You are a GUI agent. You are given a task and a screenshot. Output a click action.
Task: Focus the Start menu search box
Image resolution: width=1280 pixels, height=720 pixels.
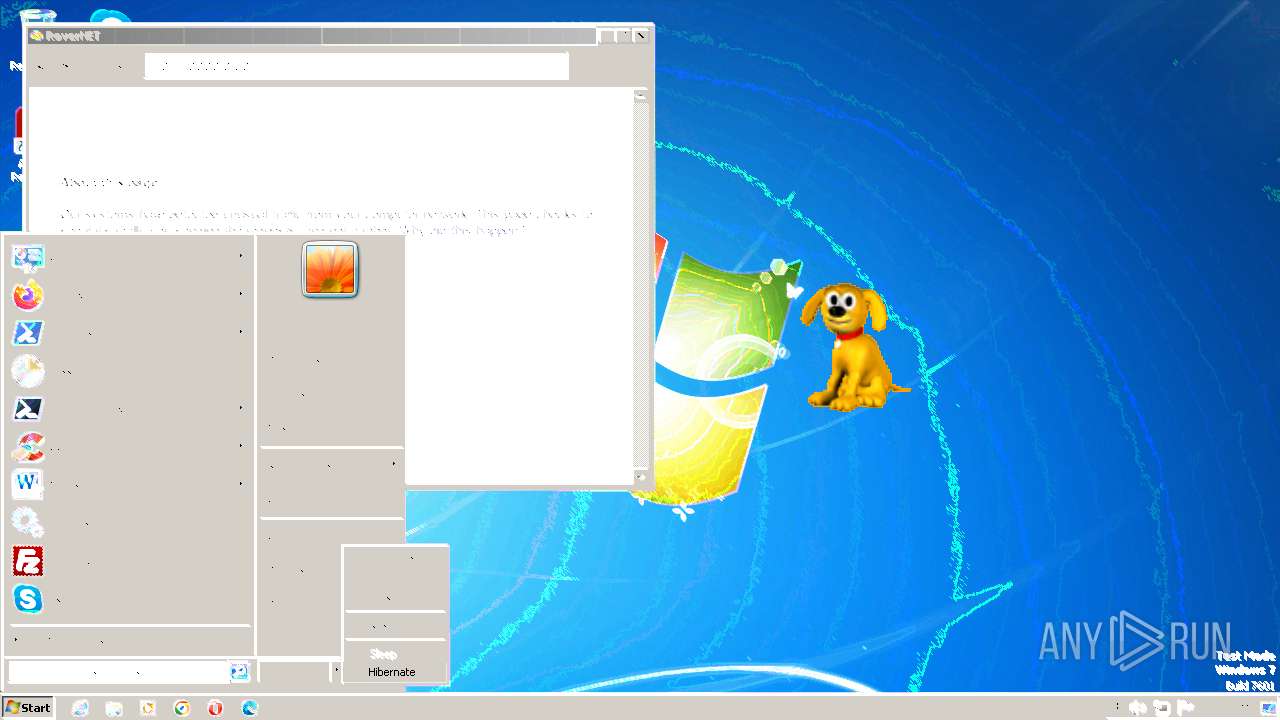coord(118,672)
